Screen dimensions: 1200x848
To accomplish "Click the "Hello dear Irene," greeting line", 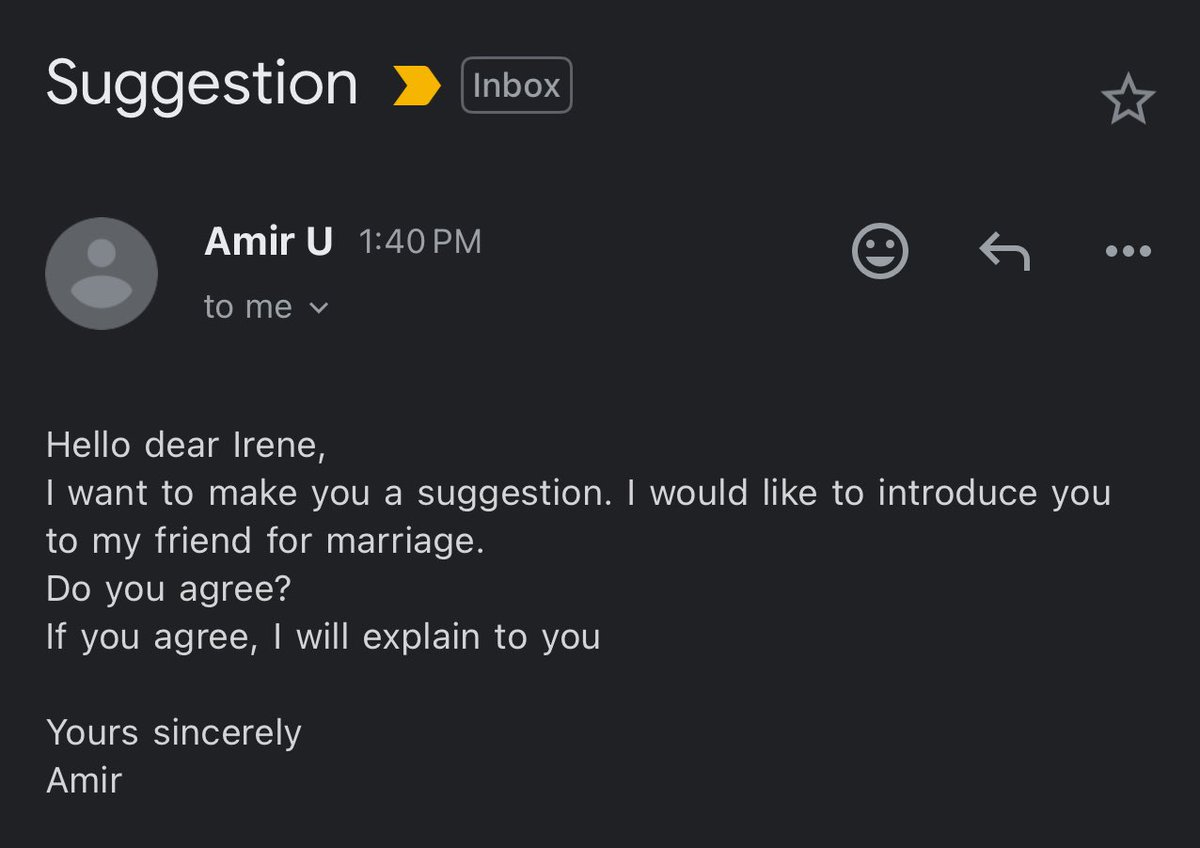I will (186, 445).
